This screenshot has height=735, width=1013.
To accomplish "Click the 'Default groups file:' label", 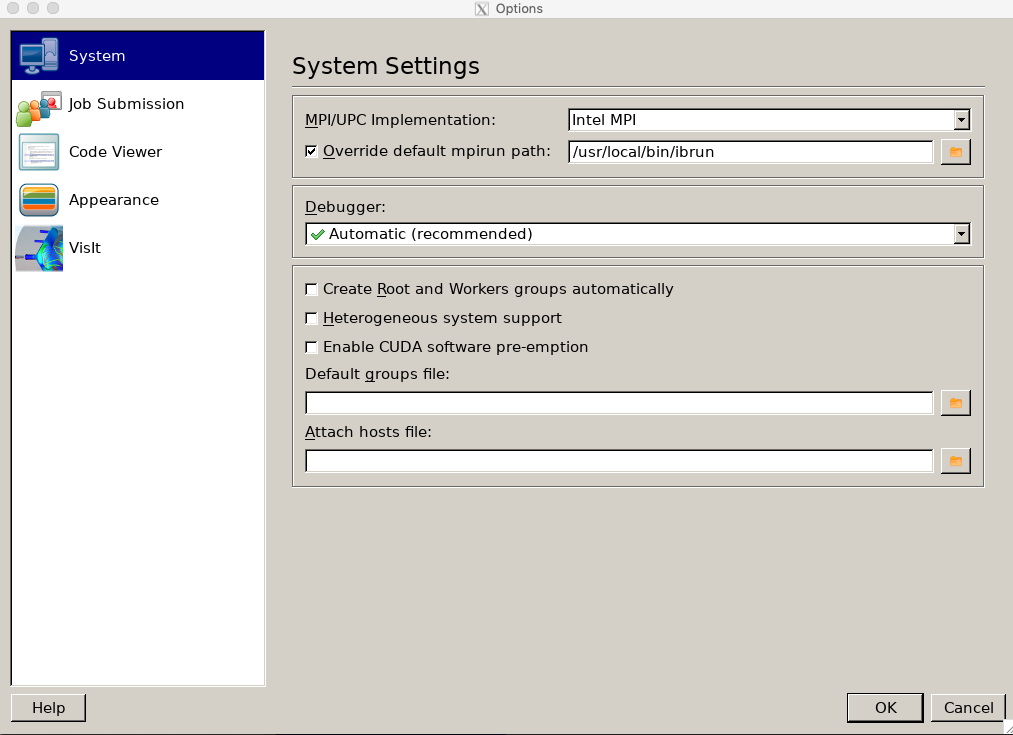I will (377, 374).
